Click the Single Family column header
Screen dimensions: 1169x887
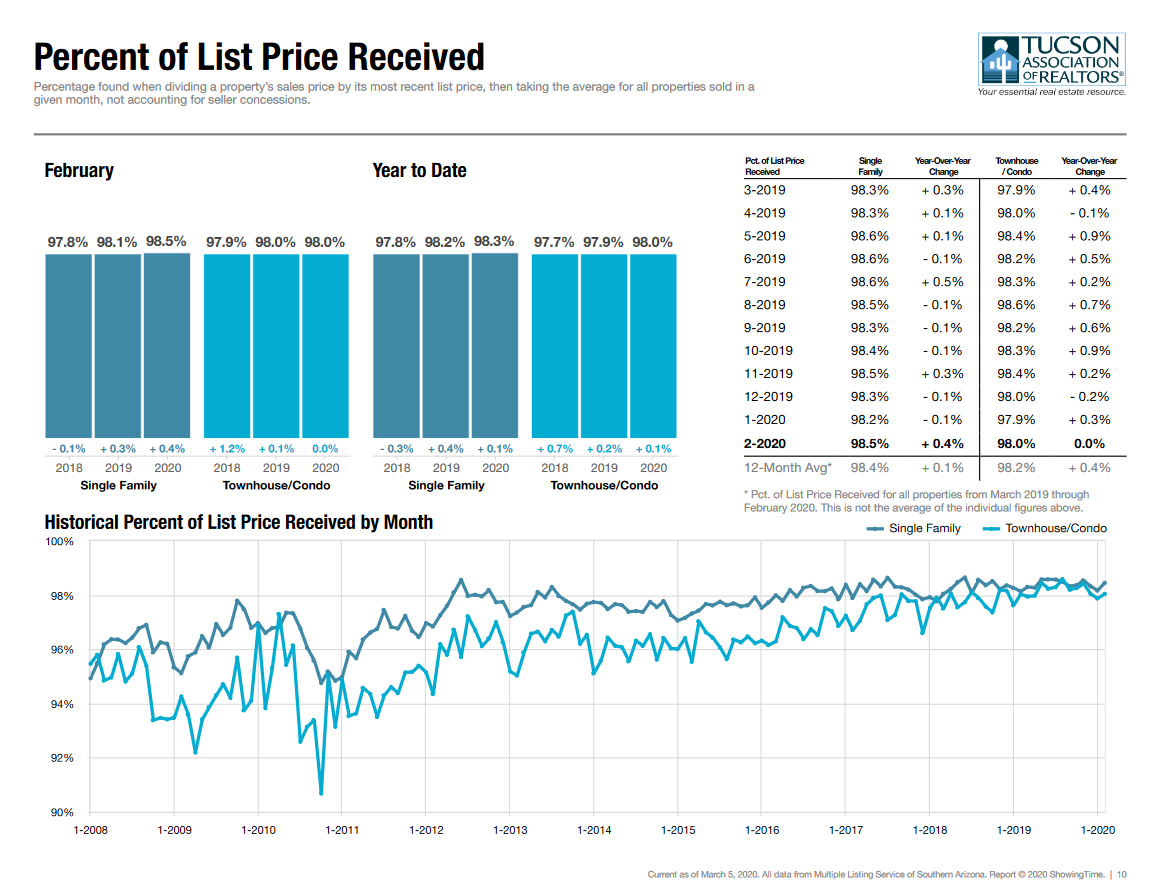click(870, 166)
